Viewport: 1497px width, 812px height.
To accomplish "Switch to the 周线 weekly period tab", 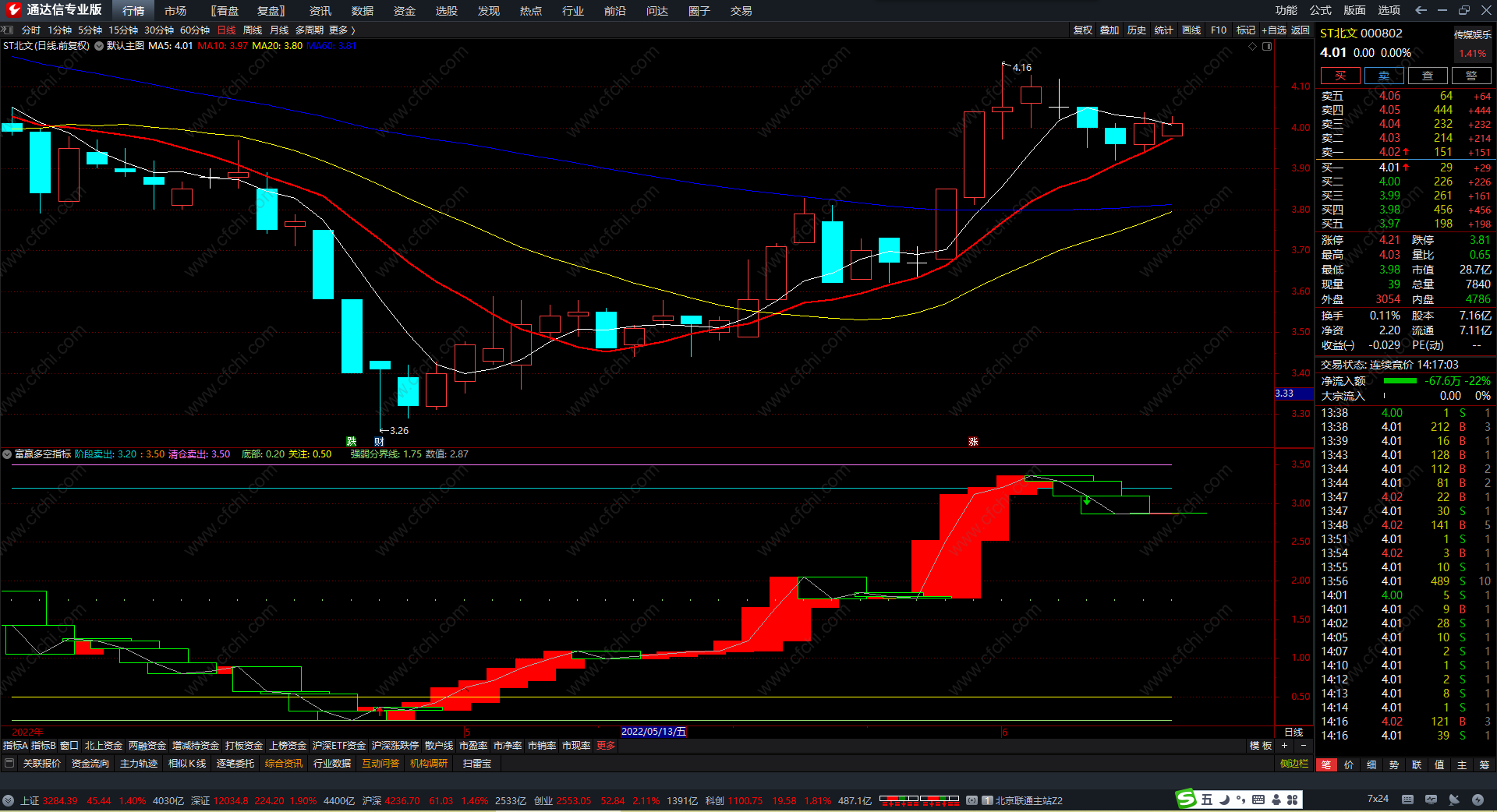I will coord(253,30).
